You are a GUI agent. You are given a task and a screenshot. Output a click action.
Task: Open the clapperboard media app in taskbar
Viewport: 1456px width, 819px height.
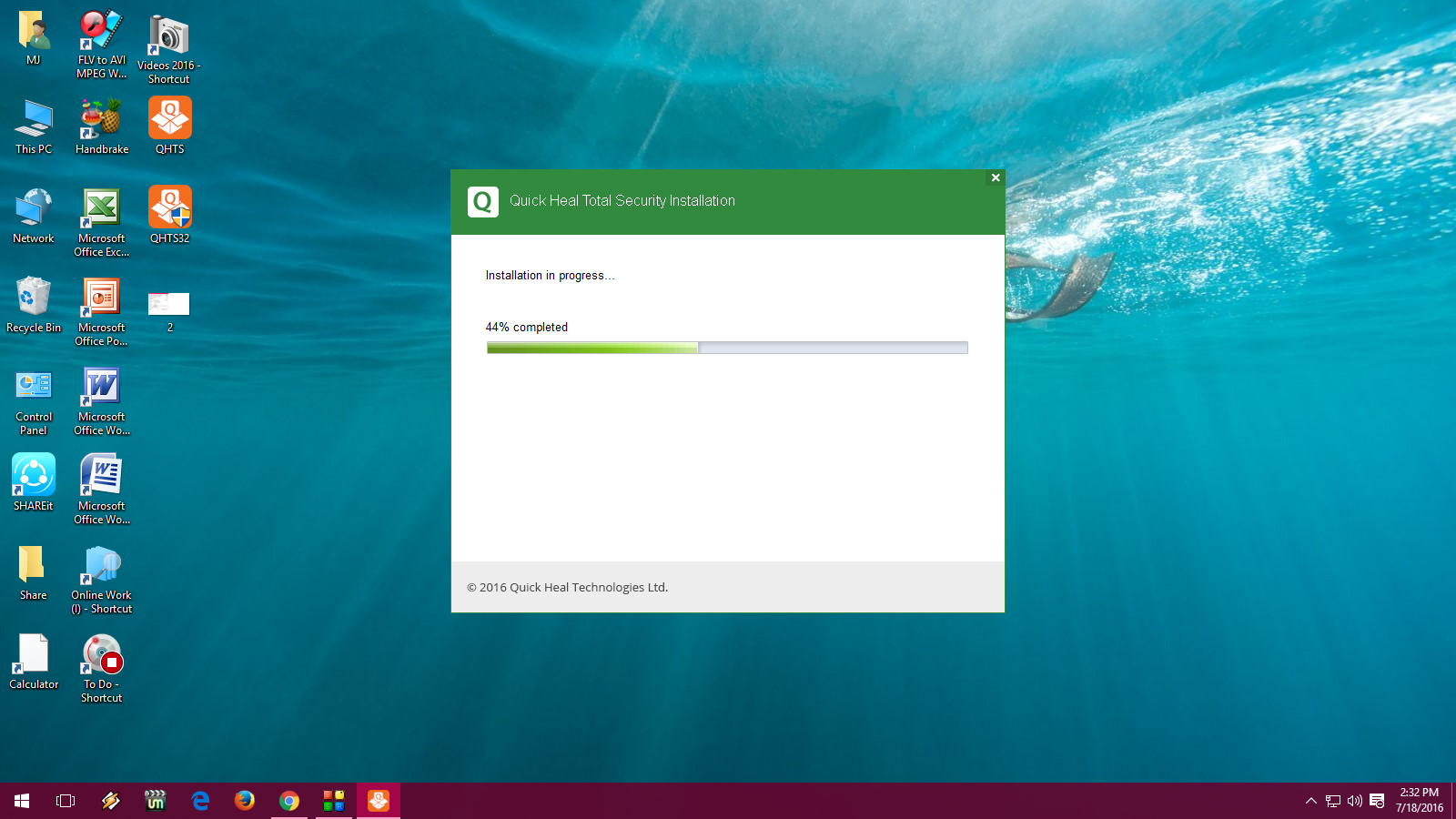click(155, 801)
